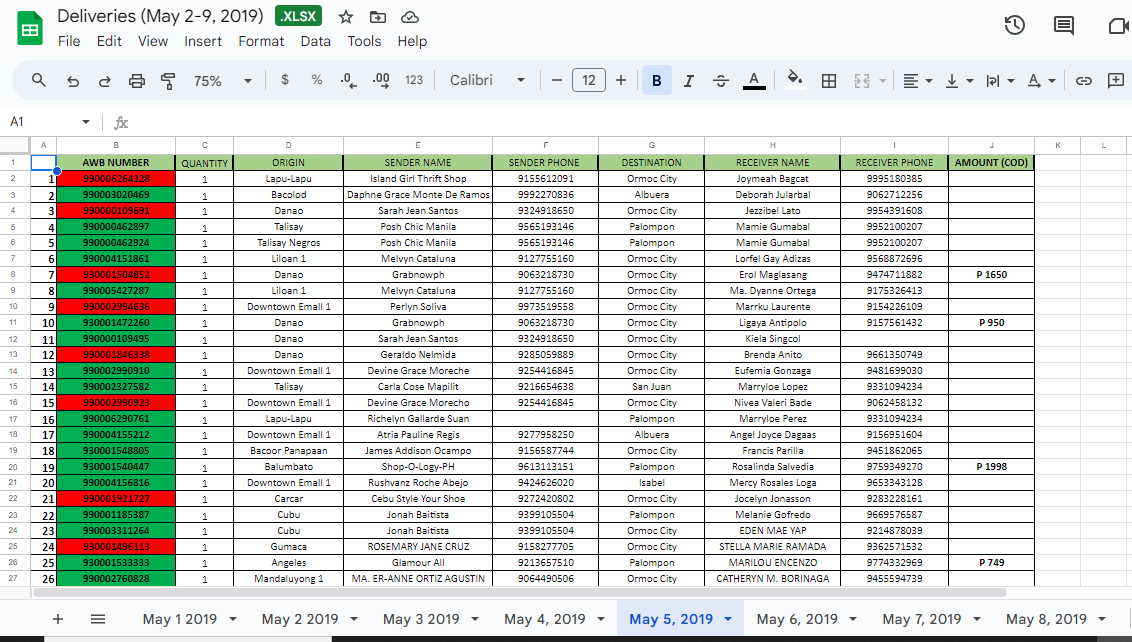Select column J header
Screen dimensions: 1132x642
click(x=991, y=145)
